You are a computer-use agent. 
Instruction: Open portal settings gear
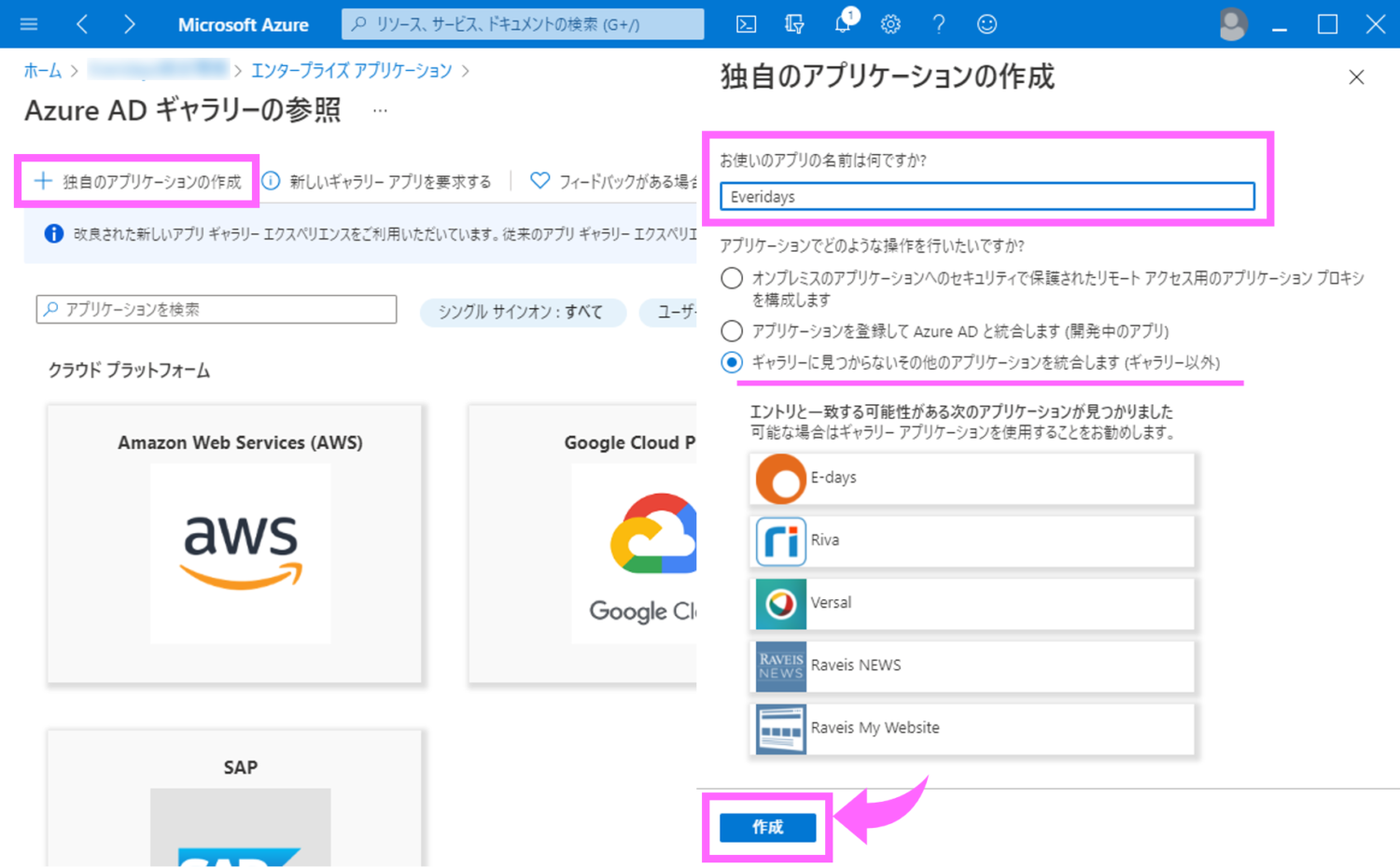[890, 24]
